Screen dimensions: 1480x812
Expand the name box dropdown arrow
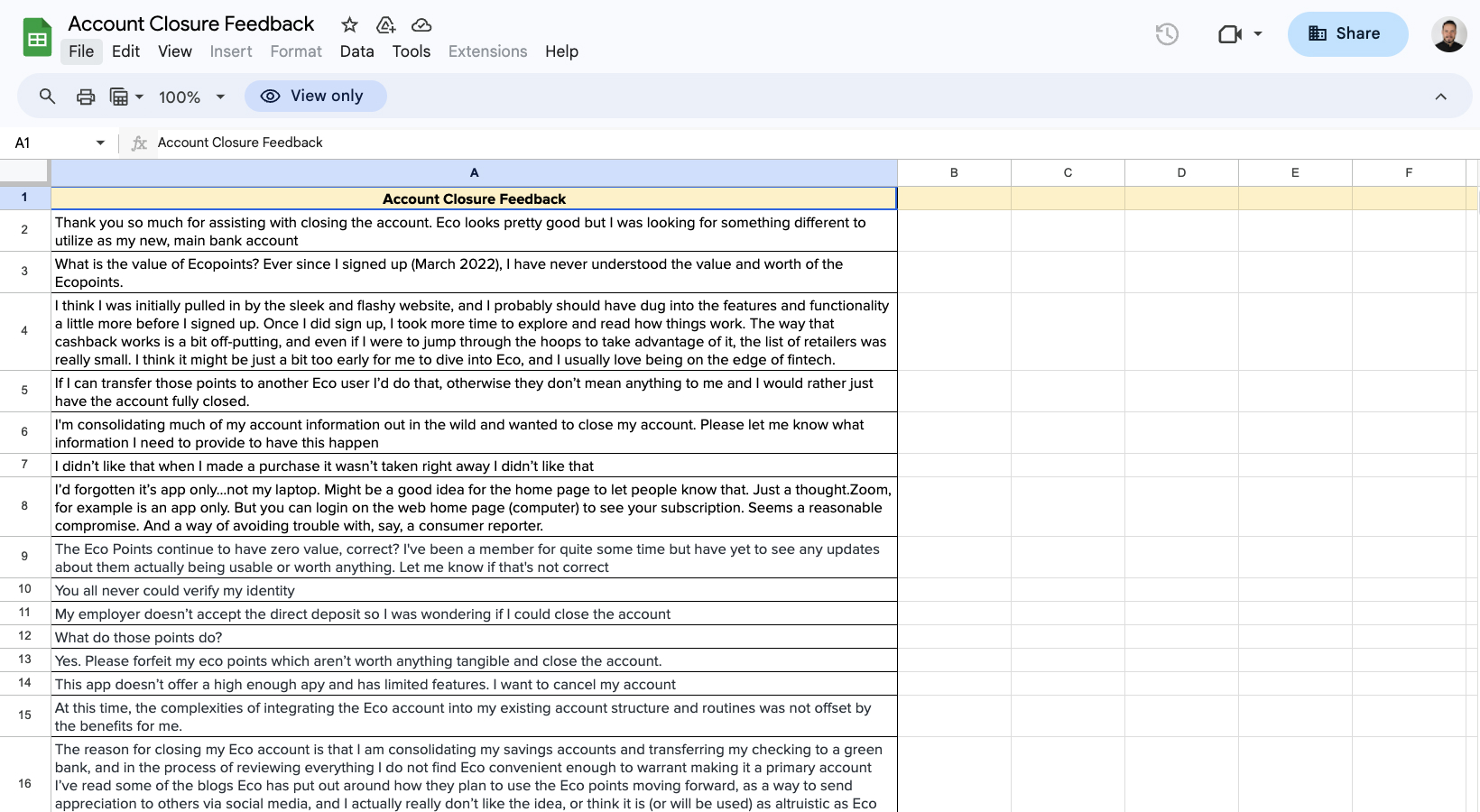click(x=100, y=143)
